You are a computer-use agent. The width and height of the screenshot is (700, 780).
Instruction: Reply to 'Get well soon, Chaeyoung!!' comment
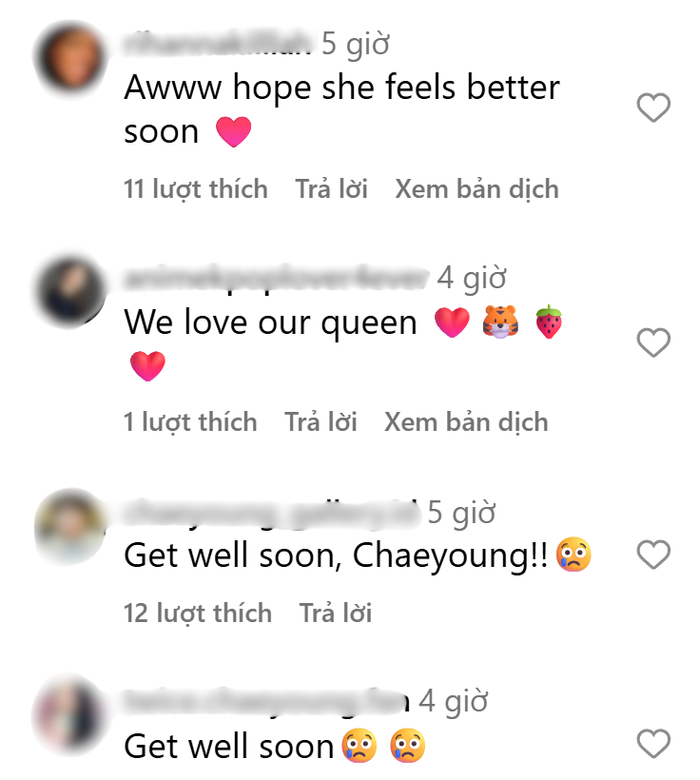pyautogui.click(x=335, y=613)
